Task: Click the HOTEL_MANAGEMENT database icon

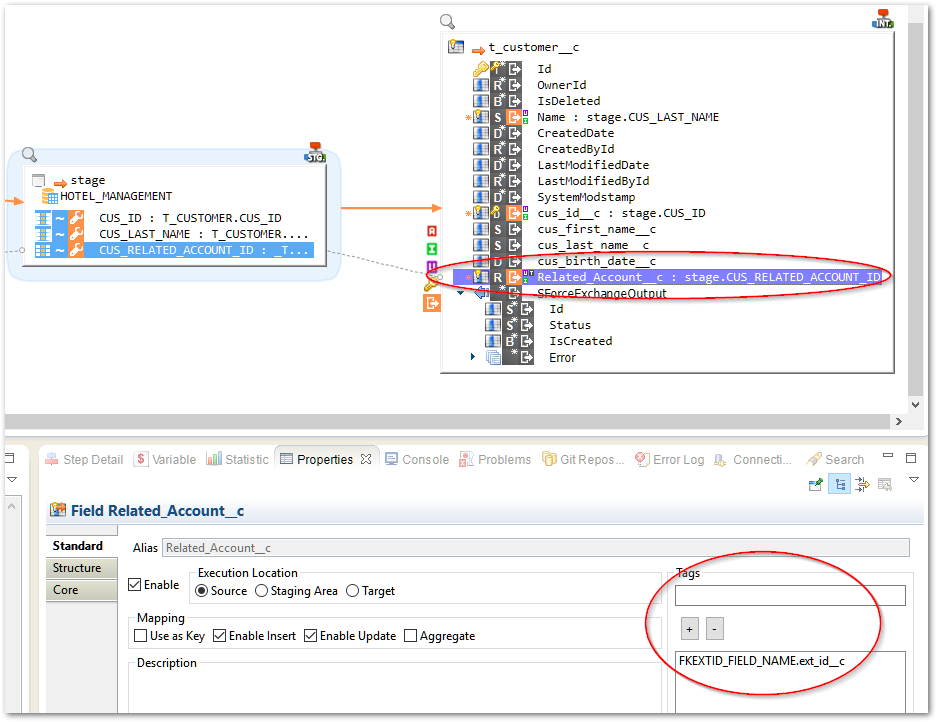Action: coord(49,197)
